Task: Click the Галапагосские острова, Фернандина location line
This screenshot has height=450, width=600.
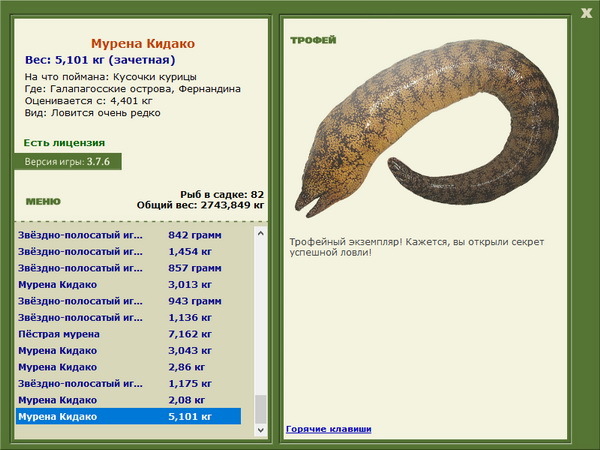Action: tap(133, 89)
